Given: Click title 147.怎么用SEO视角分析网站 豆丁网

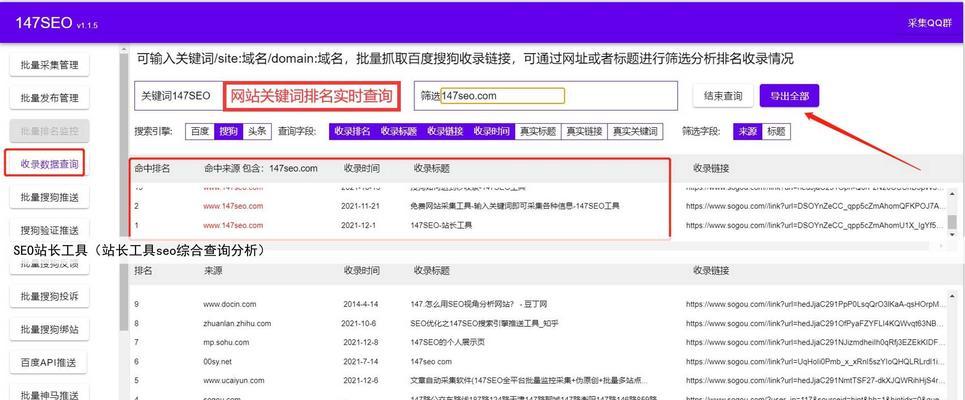Looking at the screenshot, I should (x=478, y=304).
